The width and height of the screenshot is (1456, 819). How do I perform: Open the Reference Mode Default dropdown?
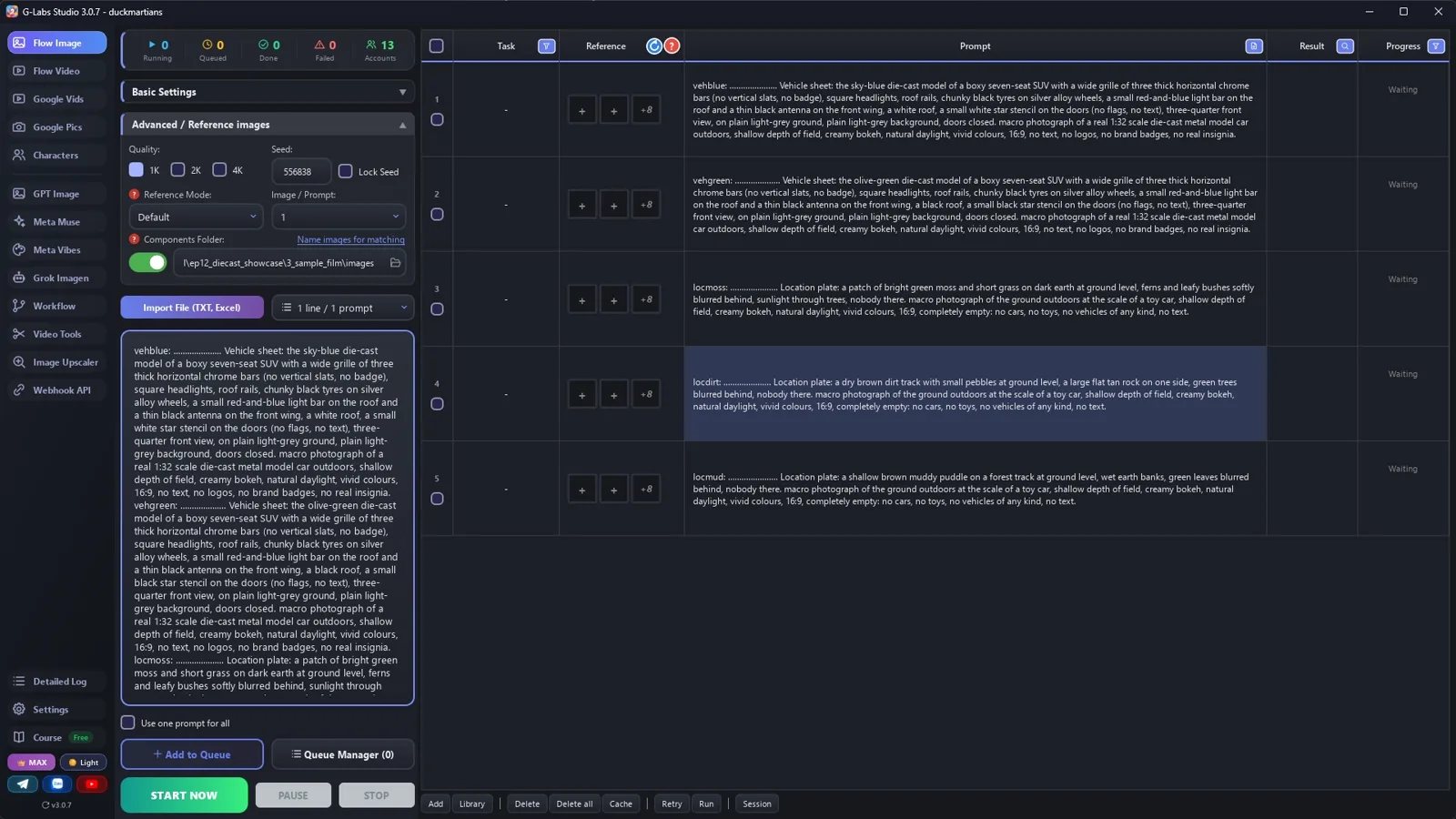coord(196,217)
